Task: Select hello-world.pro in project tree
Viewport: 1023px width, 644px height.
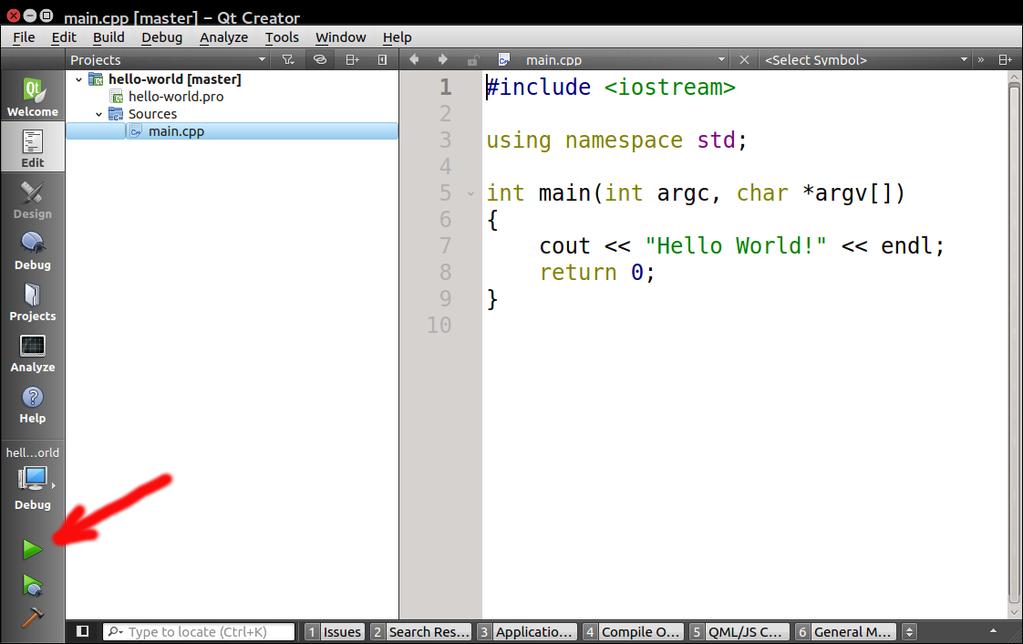Action: click(176, 97)
